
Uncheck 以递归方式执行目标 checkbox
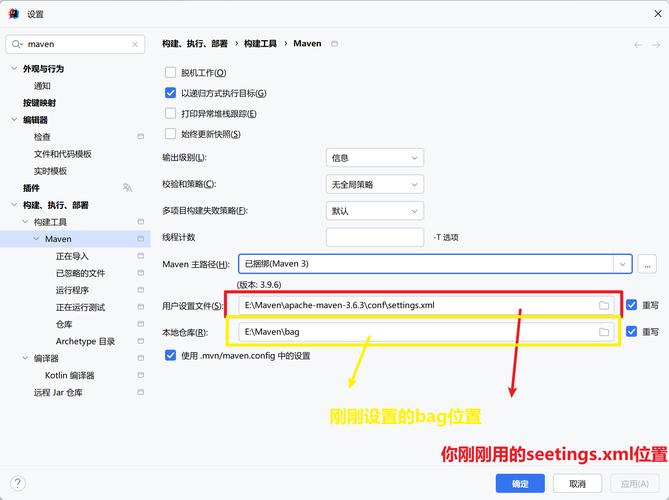click(x=170, y=93)
